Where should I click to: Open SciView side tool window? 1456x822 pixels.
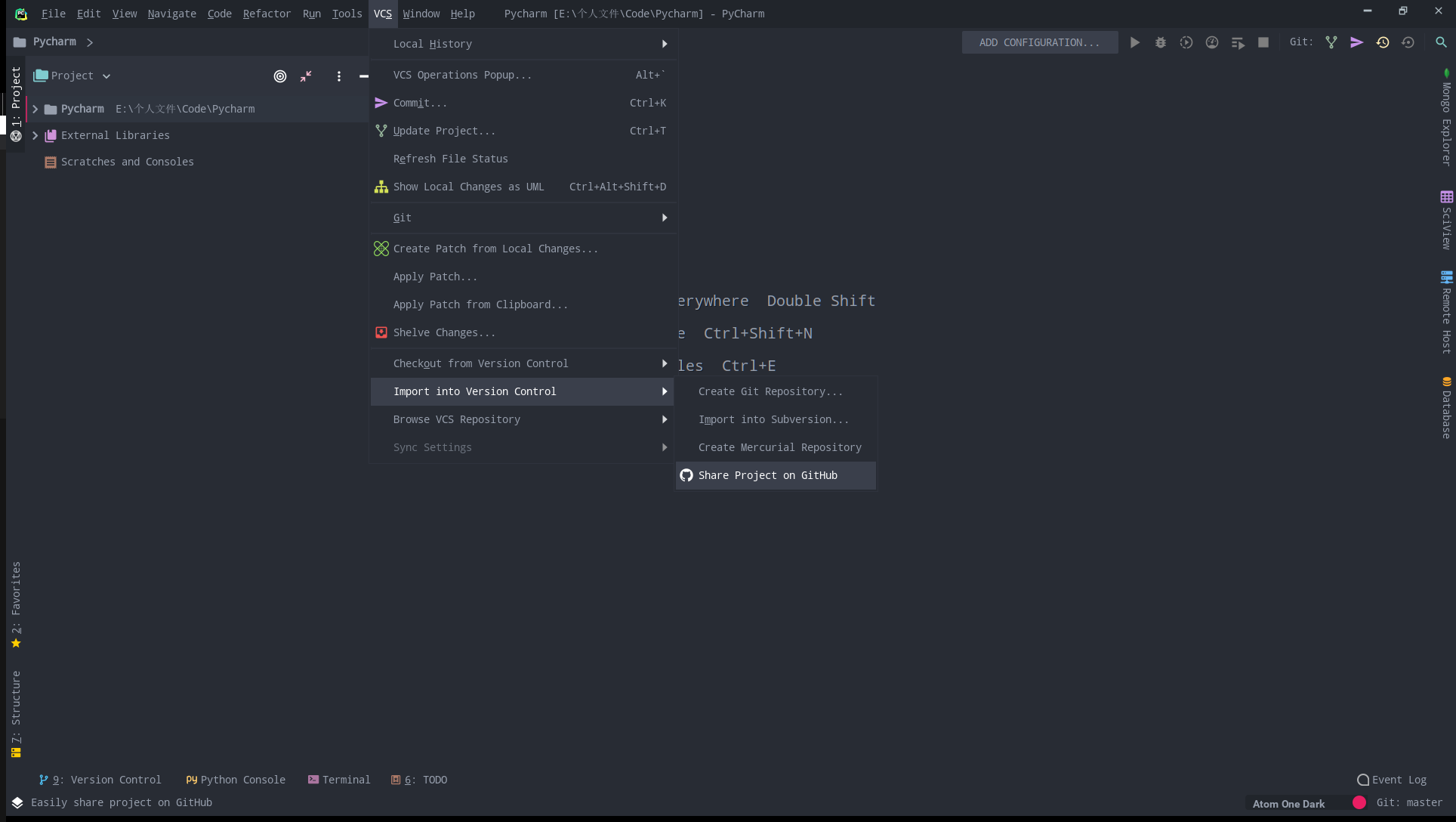point(1446,220)
